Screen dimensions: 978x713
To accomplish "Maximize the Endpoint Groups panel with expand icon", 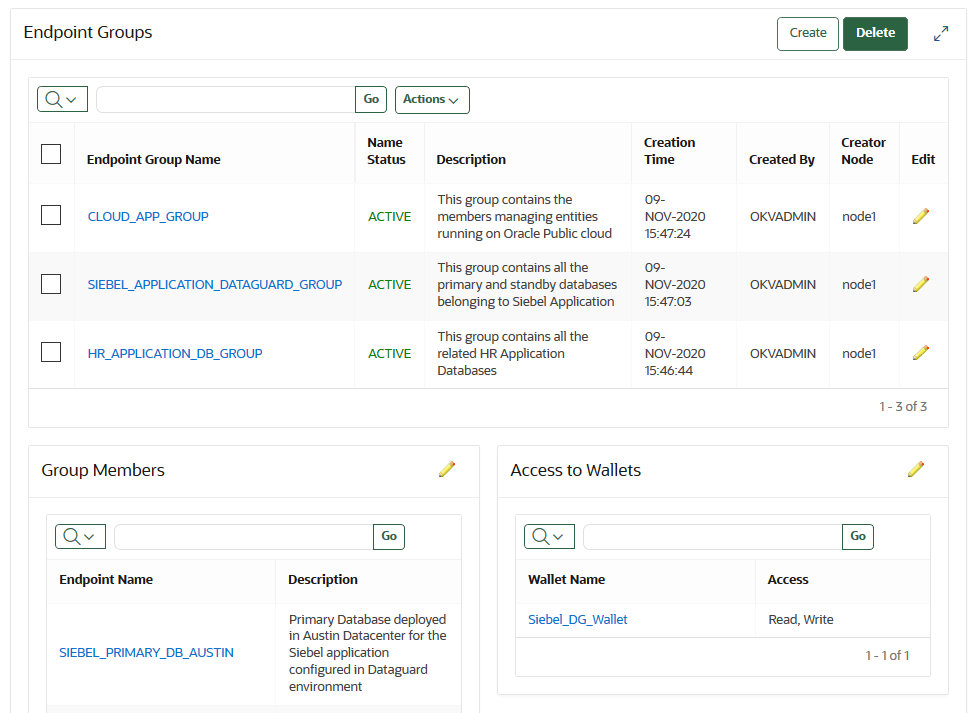I will pos(941,34).
